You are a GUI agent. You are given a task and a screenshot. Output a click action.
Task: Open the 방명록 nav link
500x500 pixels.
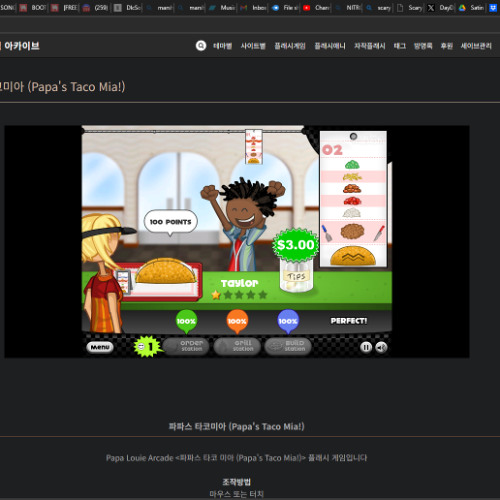click(423, 46)
